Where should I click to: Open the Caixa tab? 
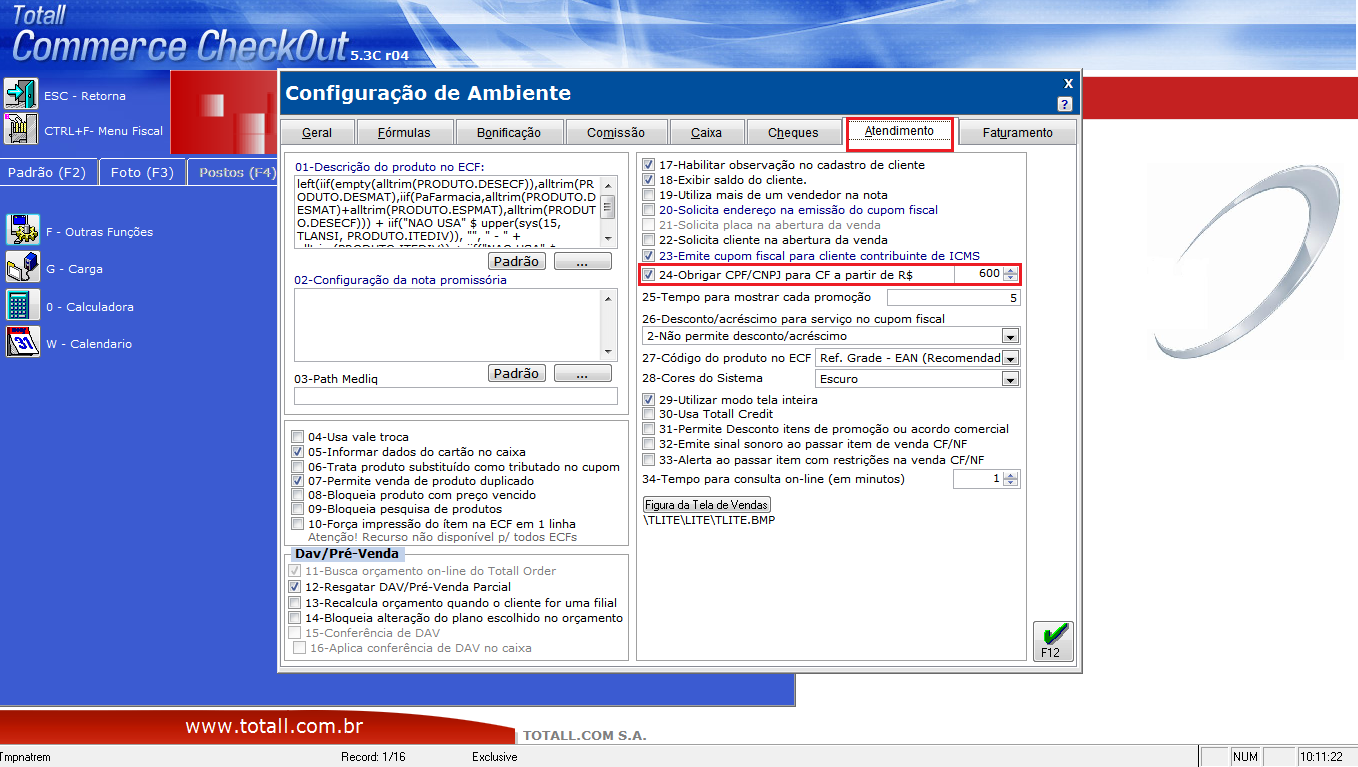pos(706,132)
